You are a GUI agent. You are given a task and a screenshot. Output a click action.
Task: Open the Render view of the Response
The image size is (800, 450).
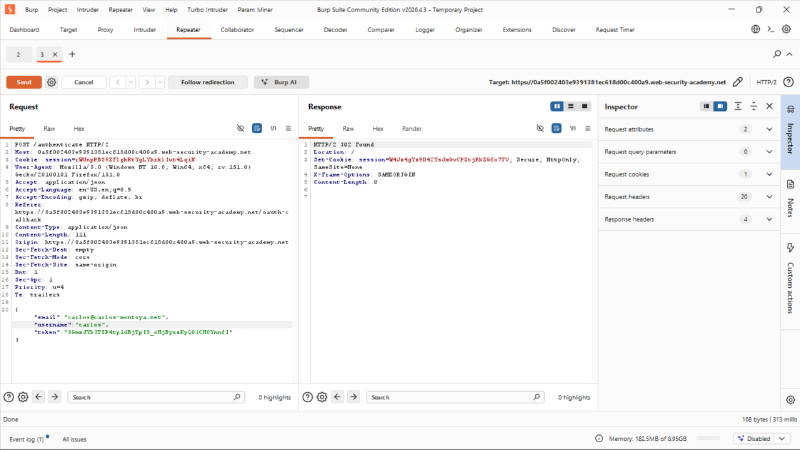pos(412,129)
